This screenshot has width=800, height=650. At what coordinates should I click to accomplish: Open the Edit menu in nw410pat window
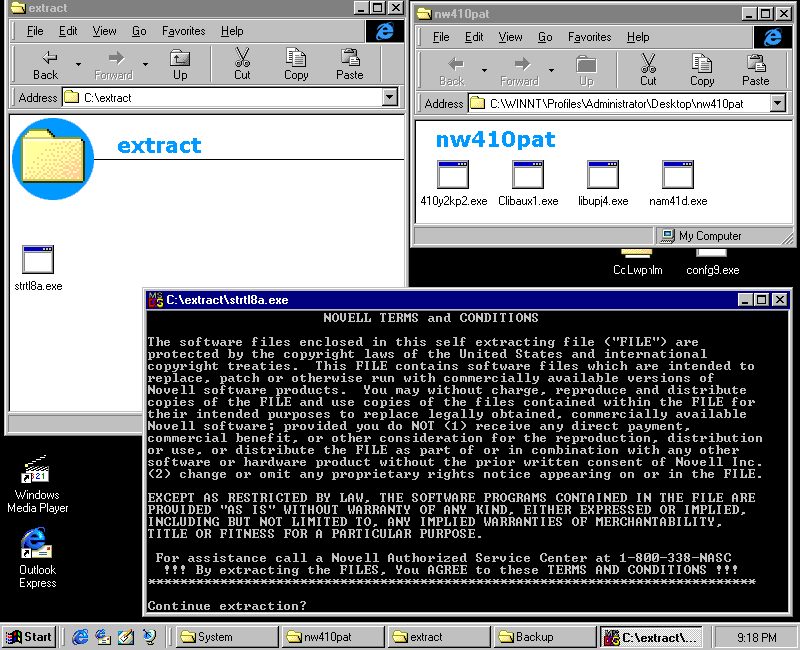[474, 37]
